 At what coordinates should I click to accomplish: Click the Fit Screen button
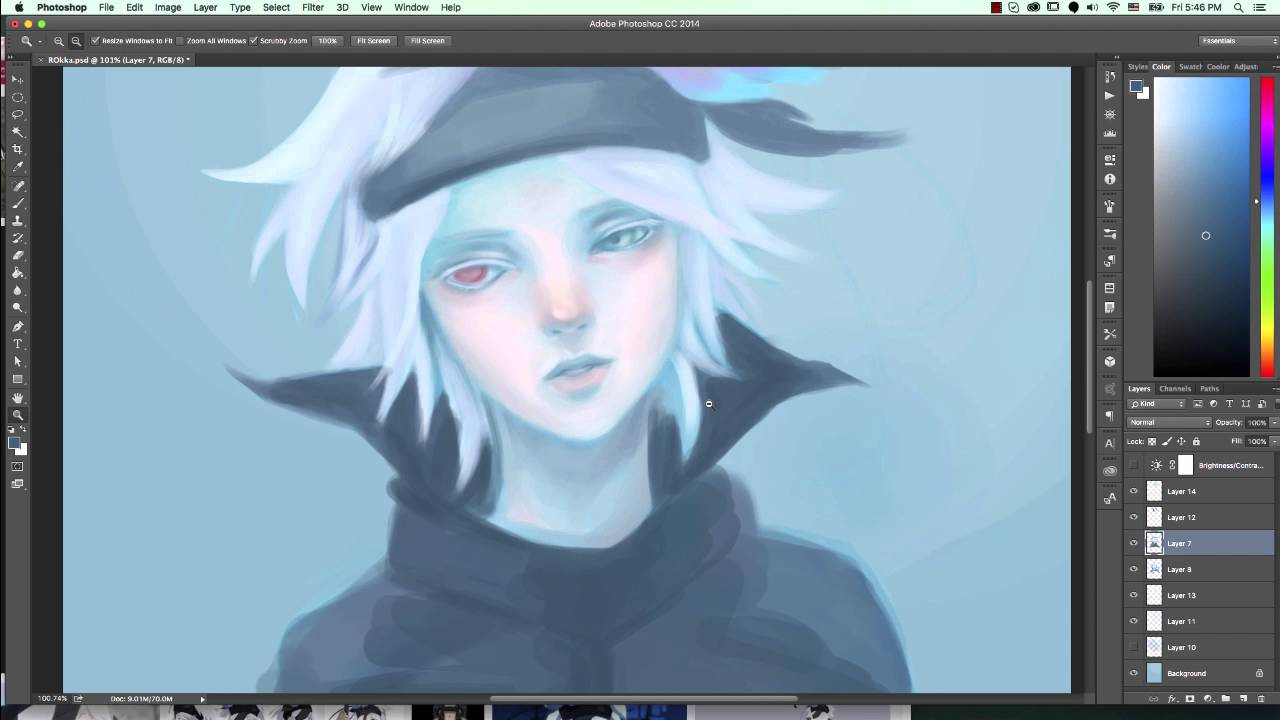pyautogui.click(x=373, y=41)
